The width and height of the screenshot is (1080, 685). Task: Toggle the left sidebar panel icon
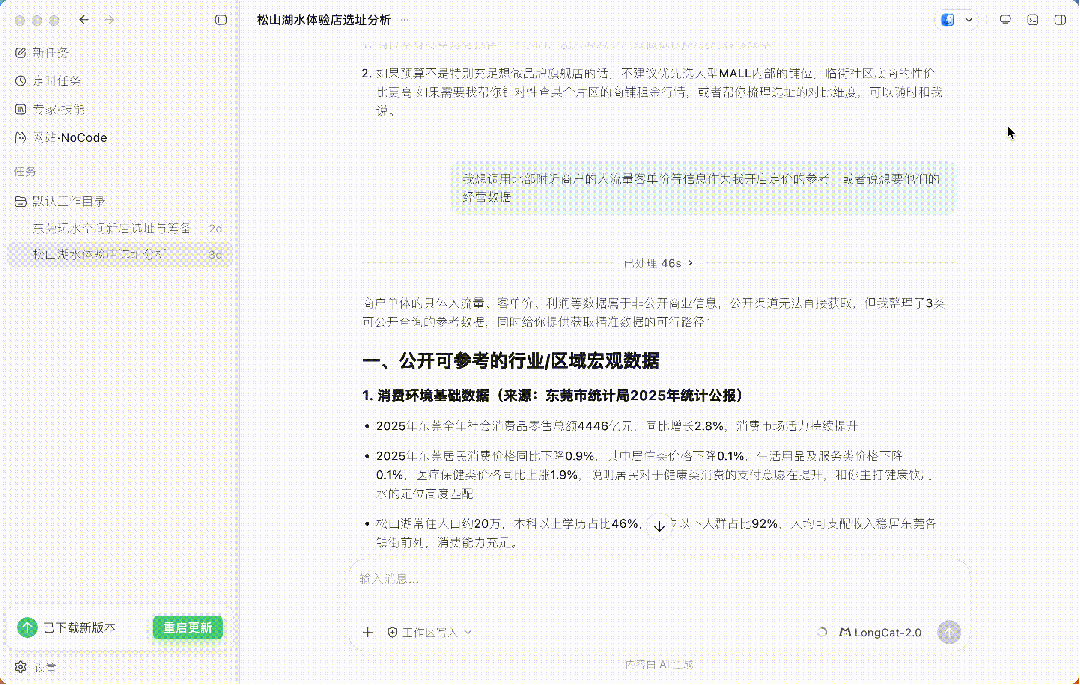pos(220,20)
